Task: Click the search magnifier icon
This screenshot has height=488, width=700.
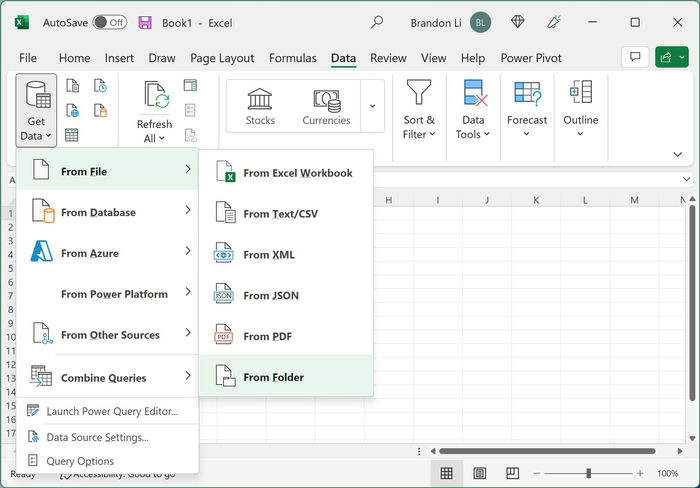Action: tap(377, 22)
